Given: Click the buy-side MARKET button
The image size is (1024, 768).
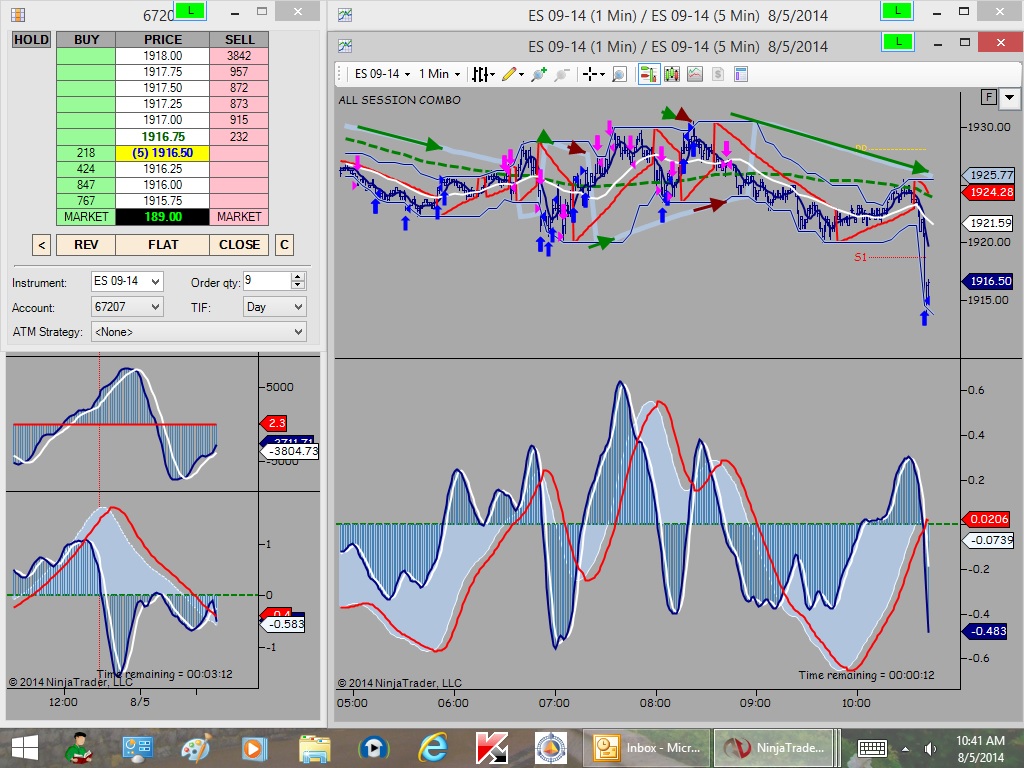Looking at the screenshot, I should 86,217.
